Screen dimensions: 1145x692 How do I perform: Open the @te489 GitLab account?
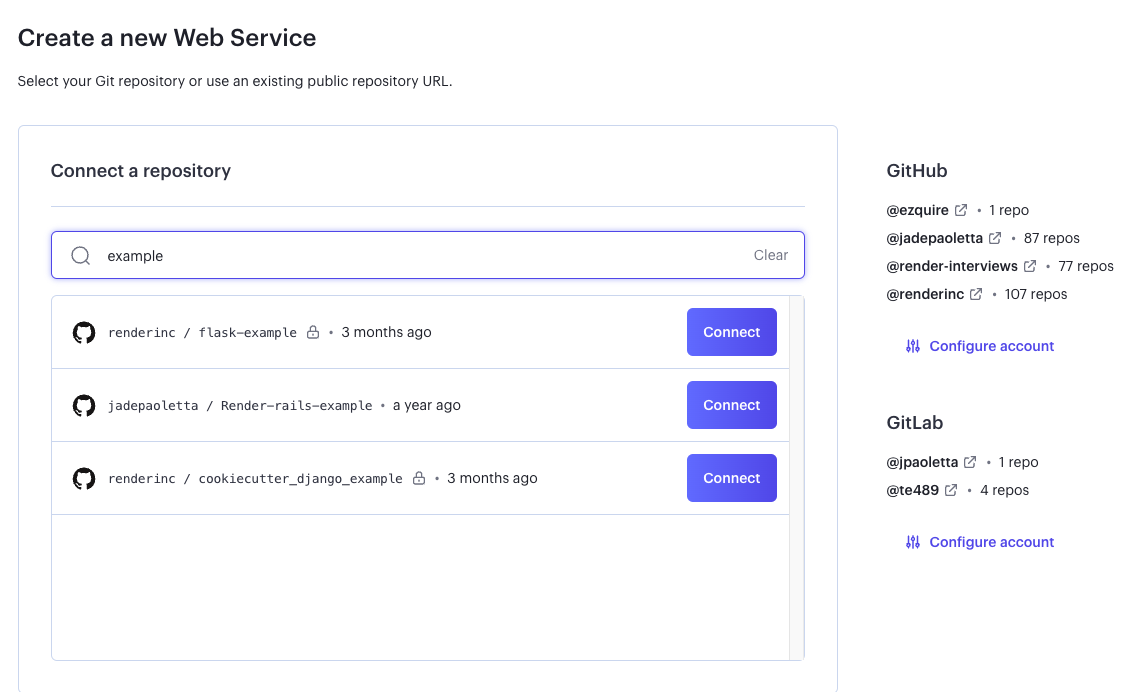pos(913,490)
